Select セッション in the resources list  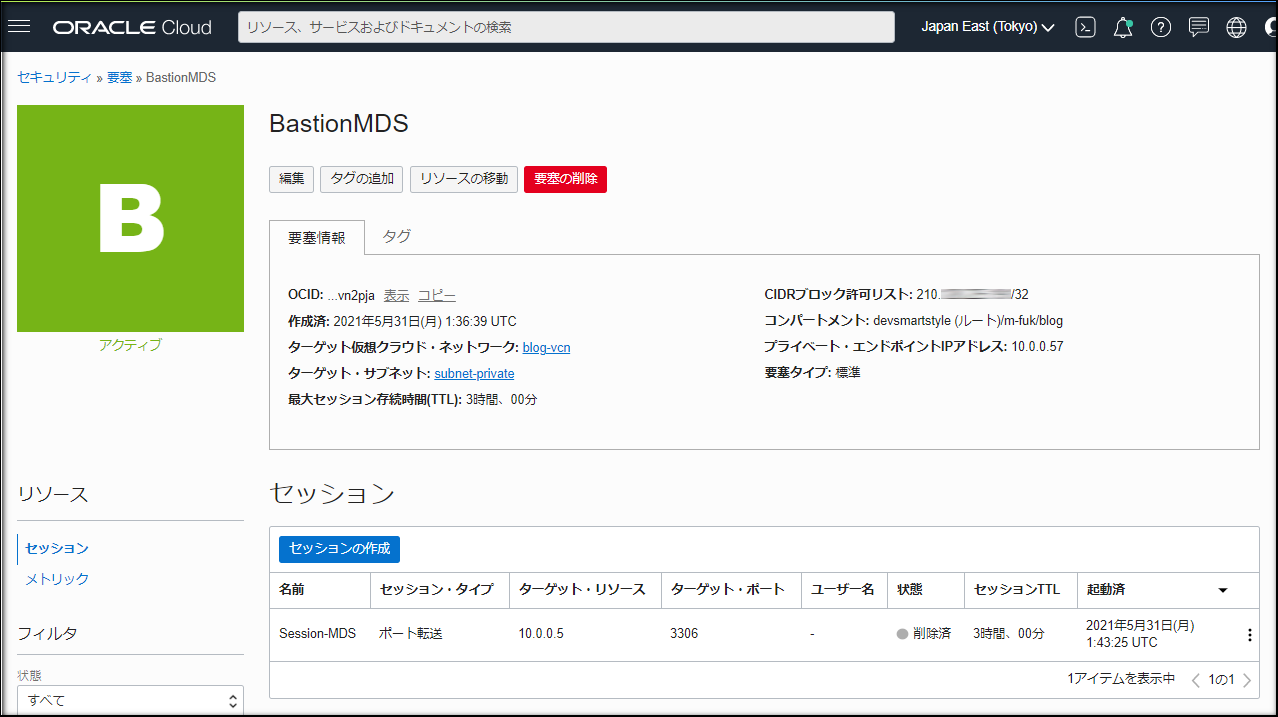click(57, 548)
